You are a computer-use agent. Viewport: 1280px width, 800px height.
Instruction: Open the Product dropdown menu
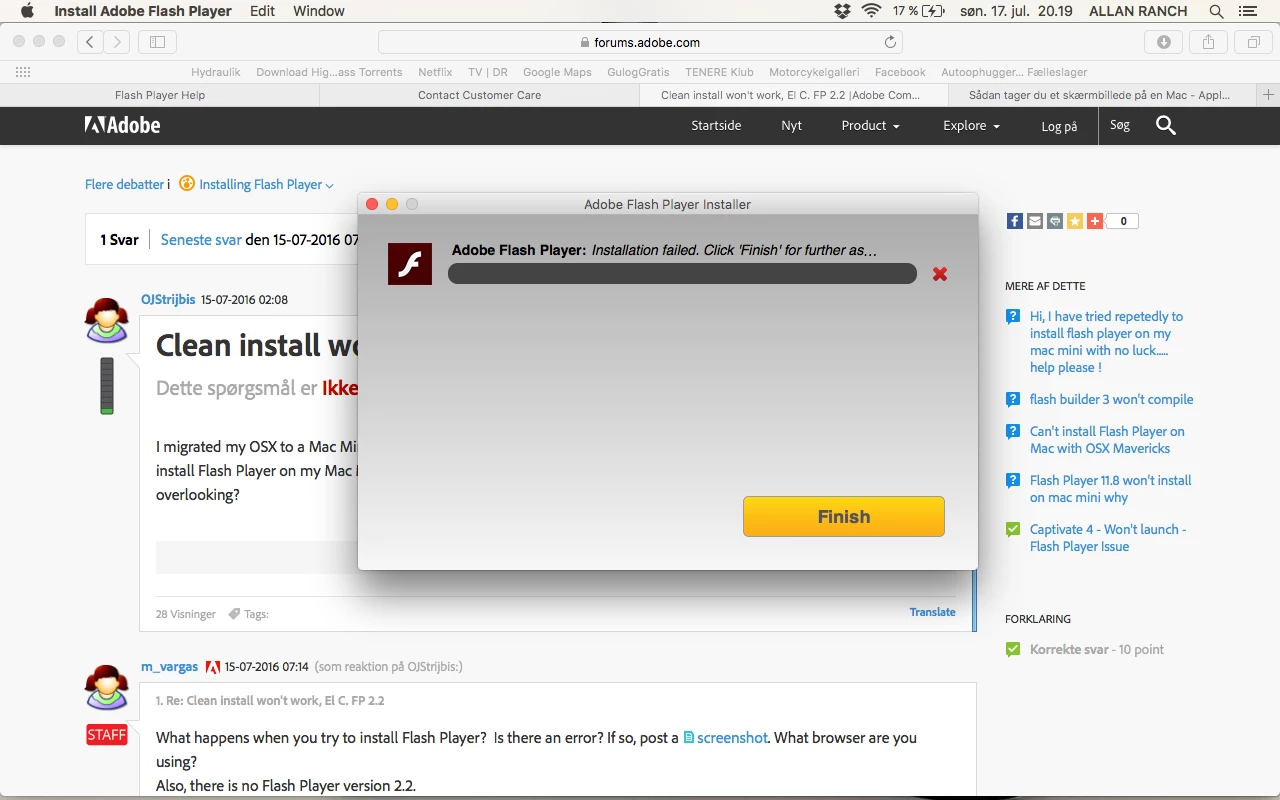coord(870,125)
